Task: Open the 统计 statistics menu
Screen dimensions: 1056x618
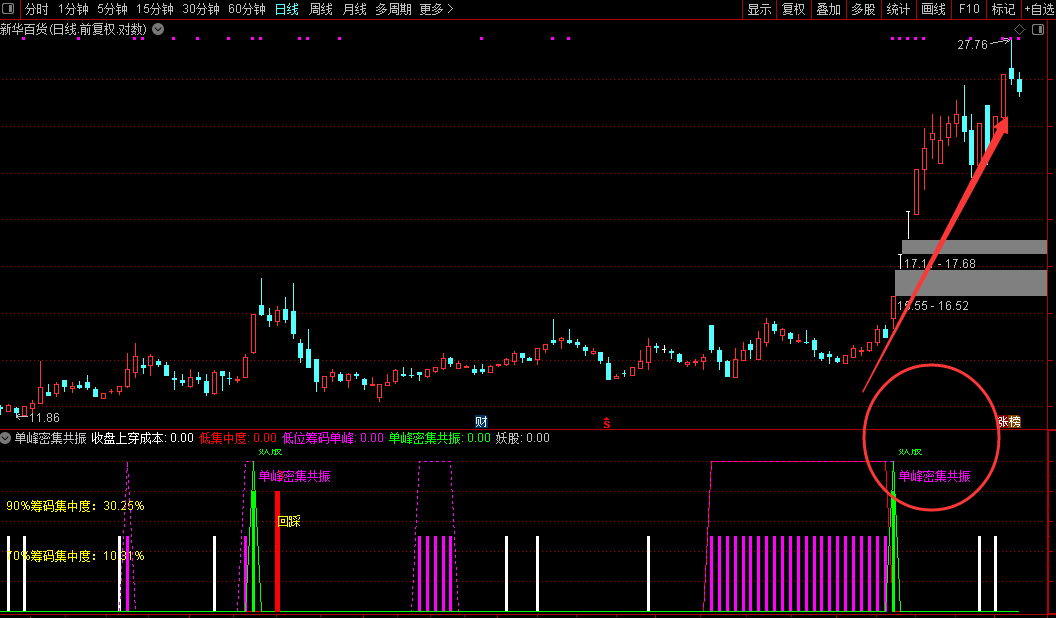Action: (898, 9)
